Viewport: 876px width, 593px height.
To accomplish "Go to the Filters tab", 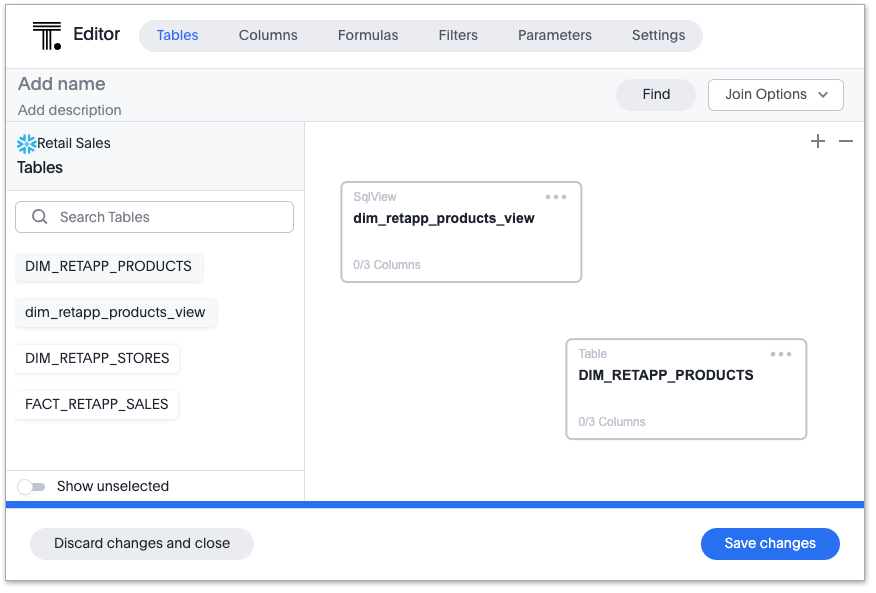I will click(458, 36).
